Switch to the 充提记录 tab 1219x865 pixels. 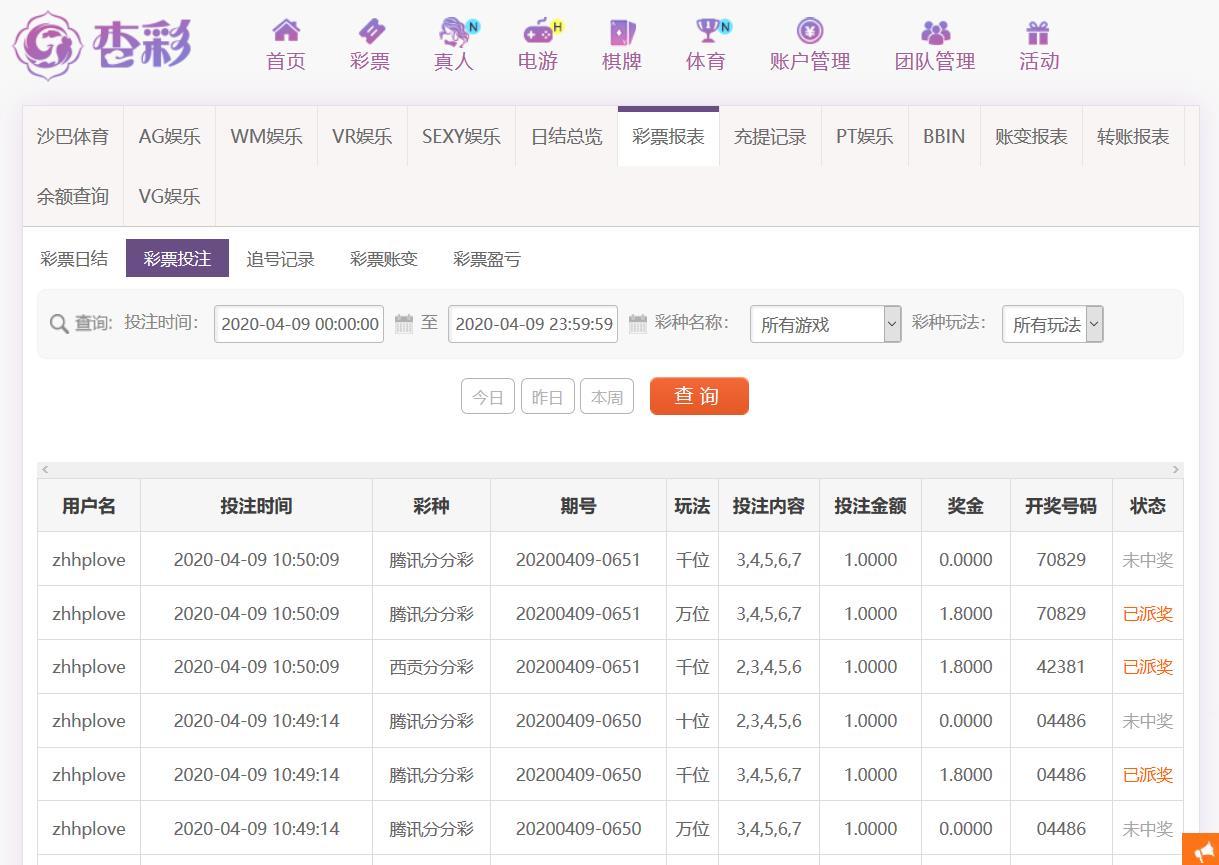pos(770,137)
